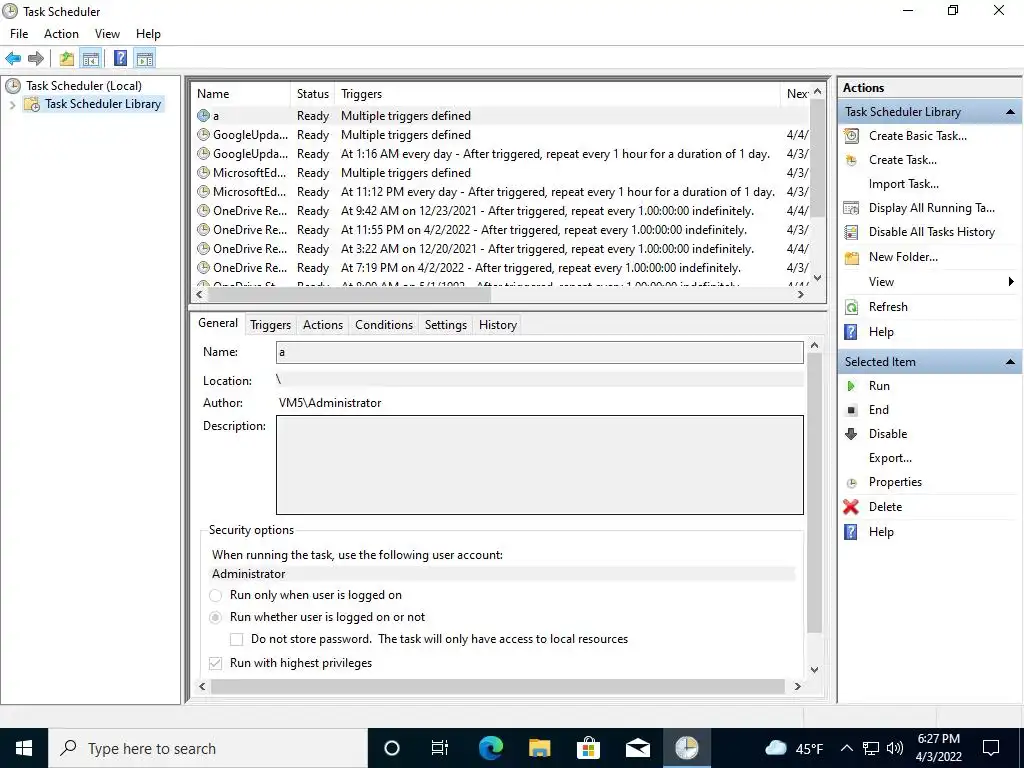Switch to the Actions tab
The height and width of the screenshot is (768, 1024).
323,325
